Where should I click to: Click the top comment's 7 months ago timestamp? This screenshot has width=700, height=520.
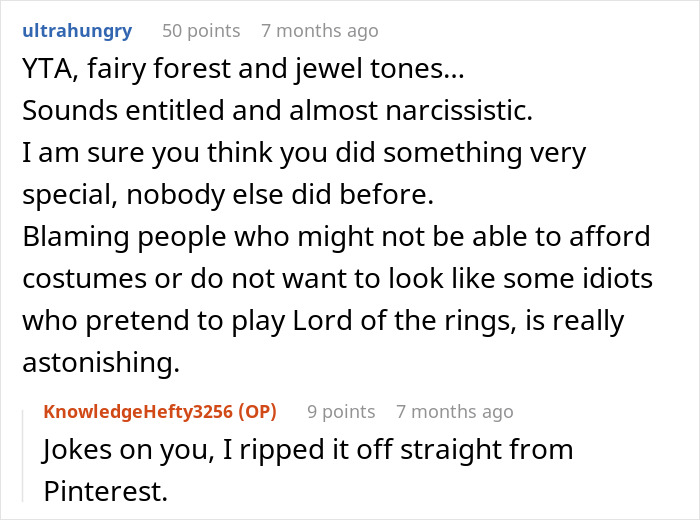(319, 31)
